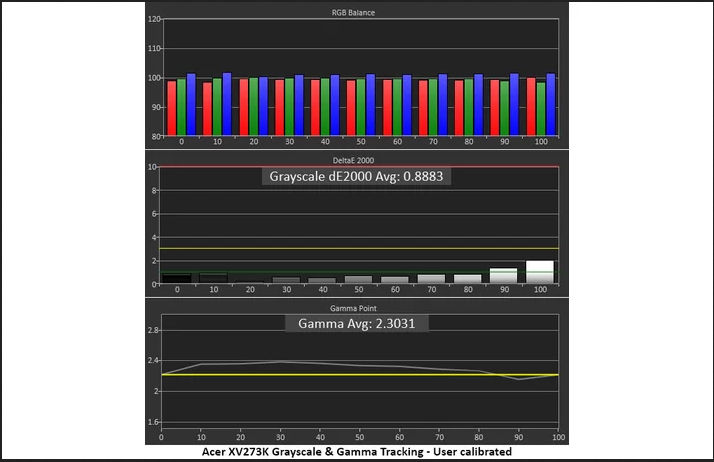Viewport: 714px width, 462px height.
Task: Click the blue RGB bar at 10
Action: coord(227,104)
